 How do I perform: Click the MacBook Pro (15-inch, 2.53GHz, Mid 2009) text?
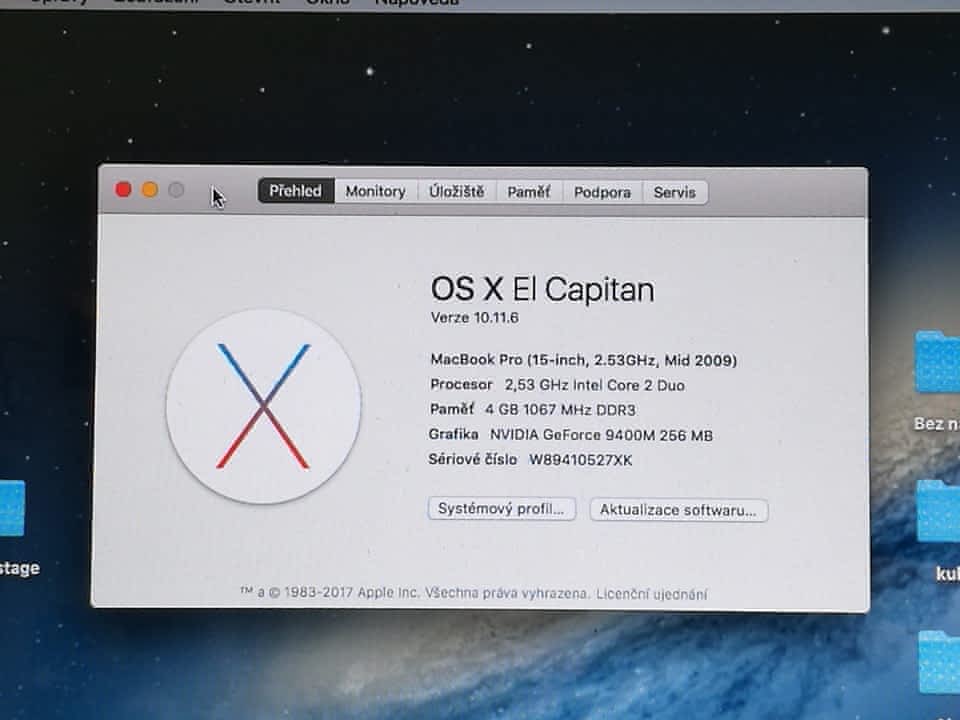(583, 360)
